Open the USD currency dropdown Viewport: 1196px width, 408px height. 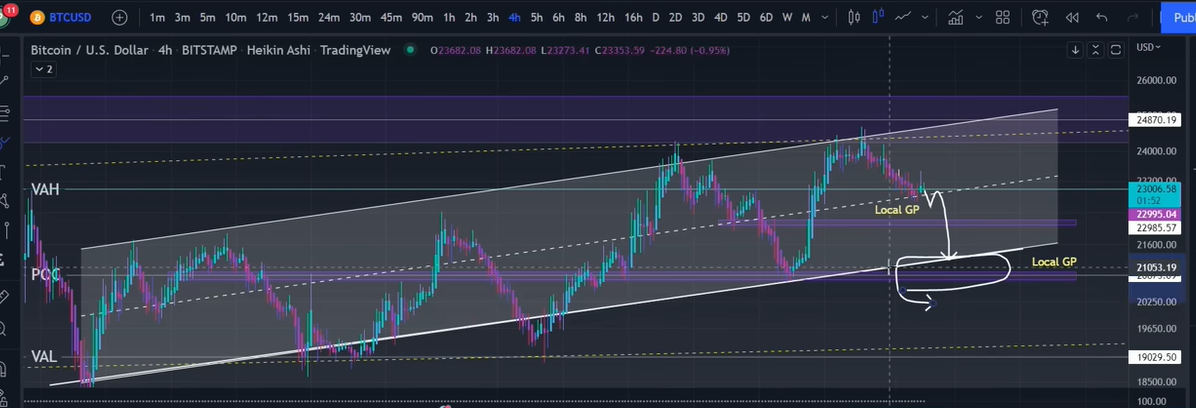point(1149,47)
